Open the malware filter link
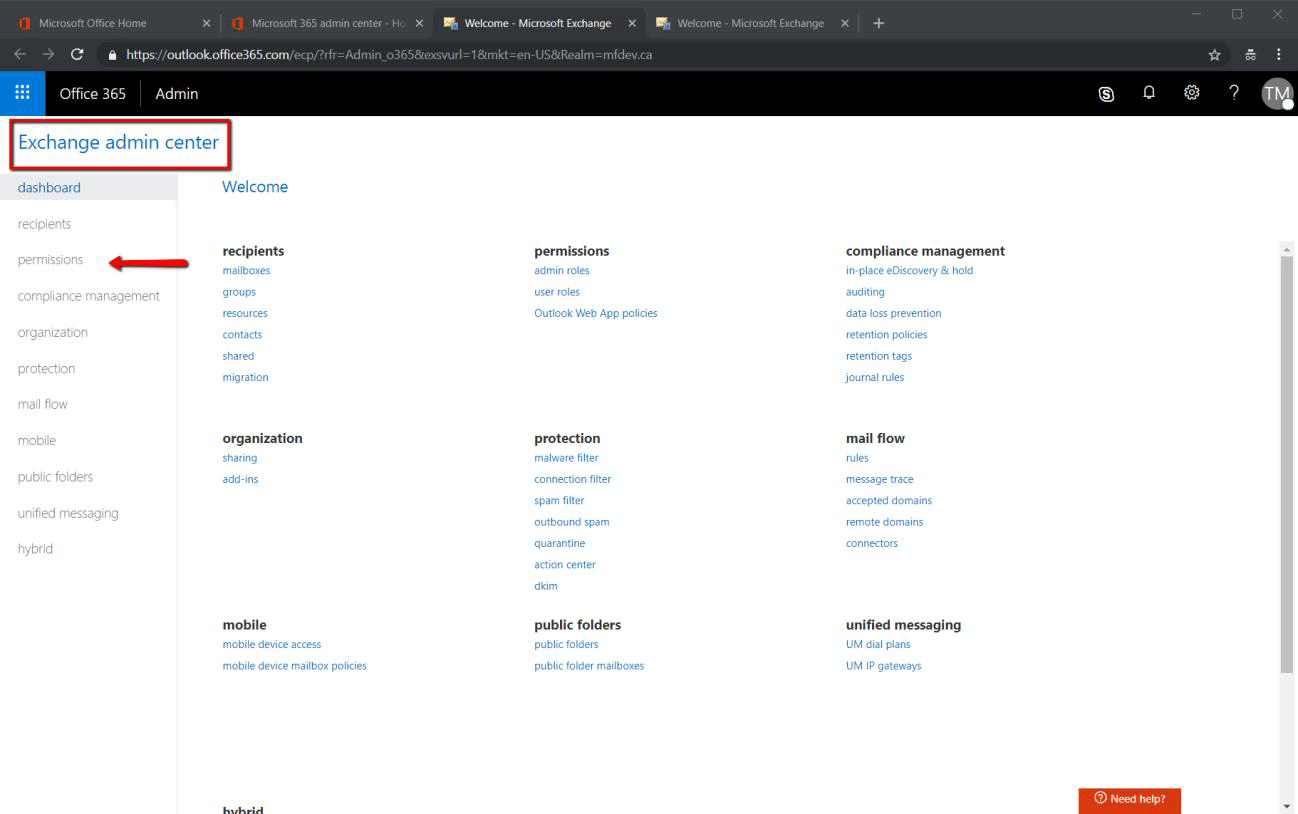Screen dimensions: 1298x814 point(566,458)
